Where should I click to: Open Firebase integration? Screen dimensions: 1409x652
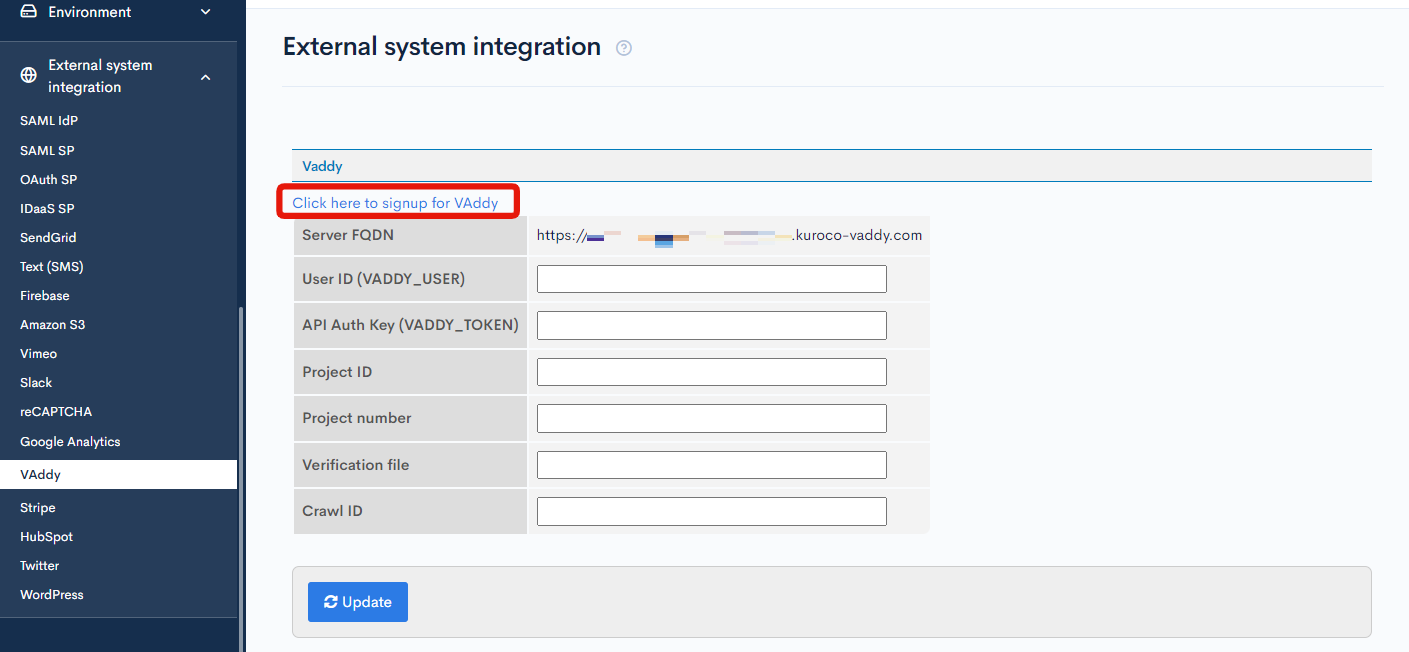(45, 295)
